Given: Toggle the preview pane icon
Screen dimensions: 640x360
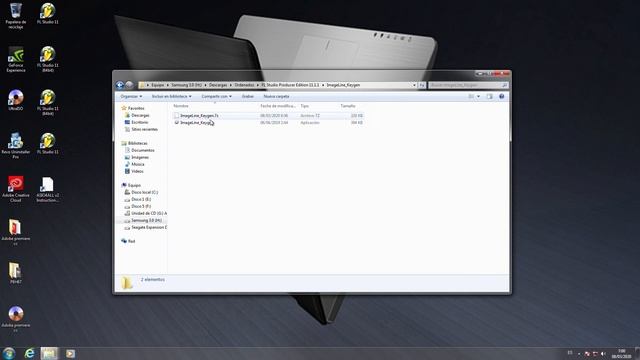Looking at the screenshot, I should coord(489,96).
